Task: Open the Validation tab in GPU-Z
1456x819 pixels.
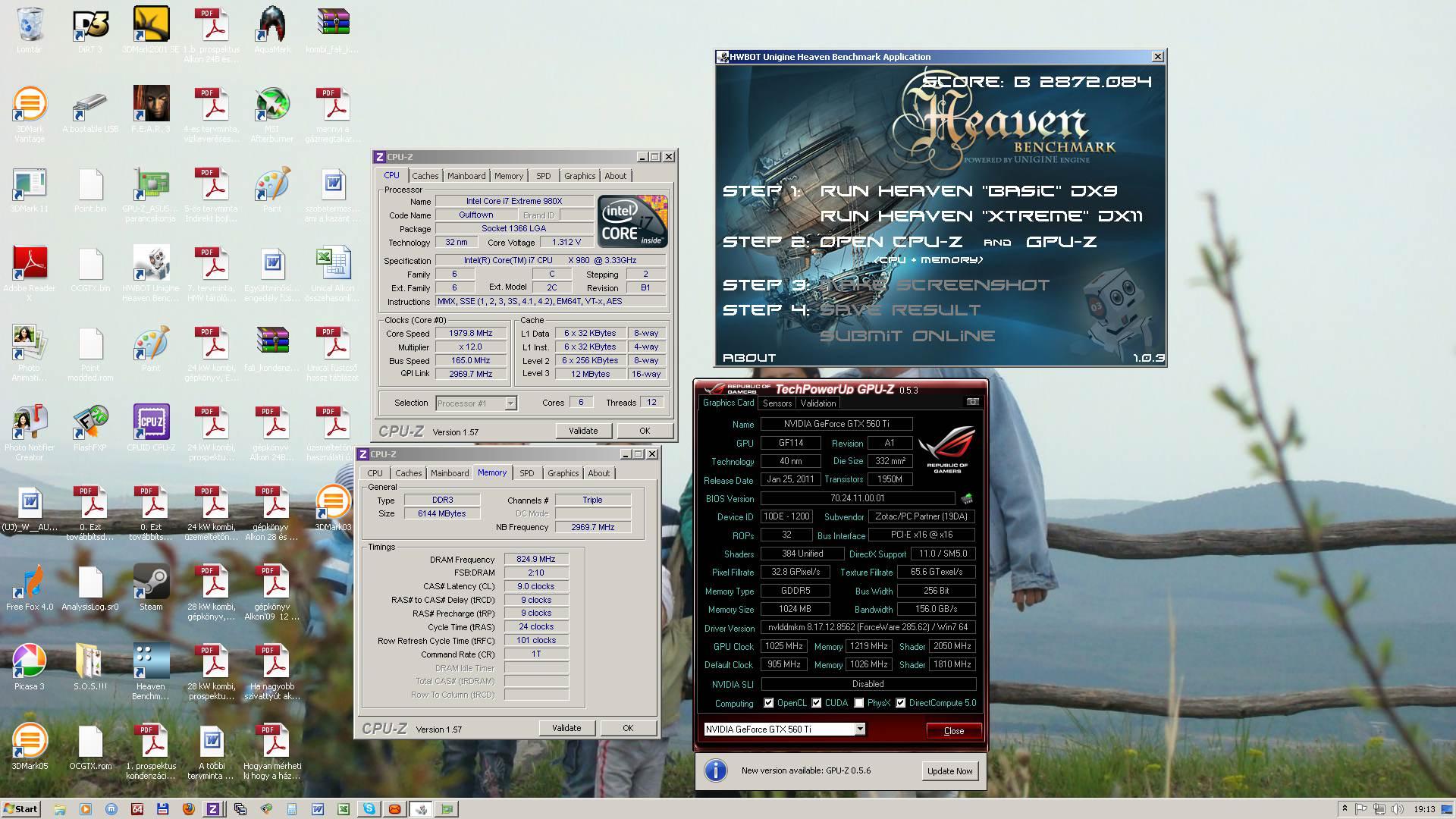Action: [x=818, y=403]
